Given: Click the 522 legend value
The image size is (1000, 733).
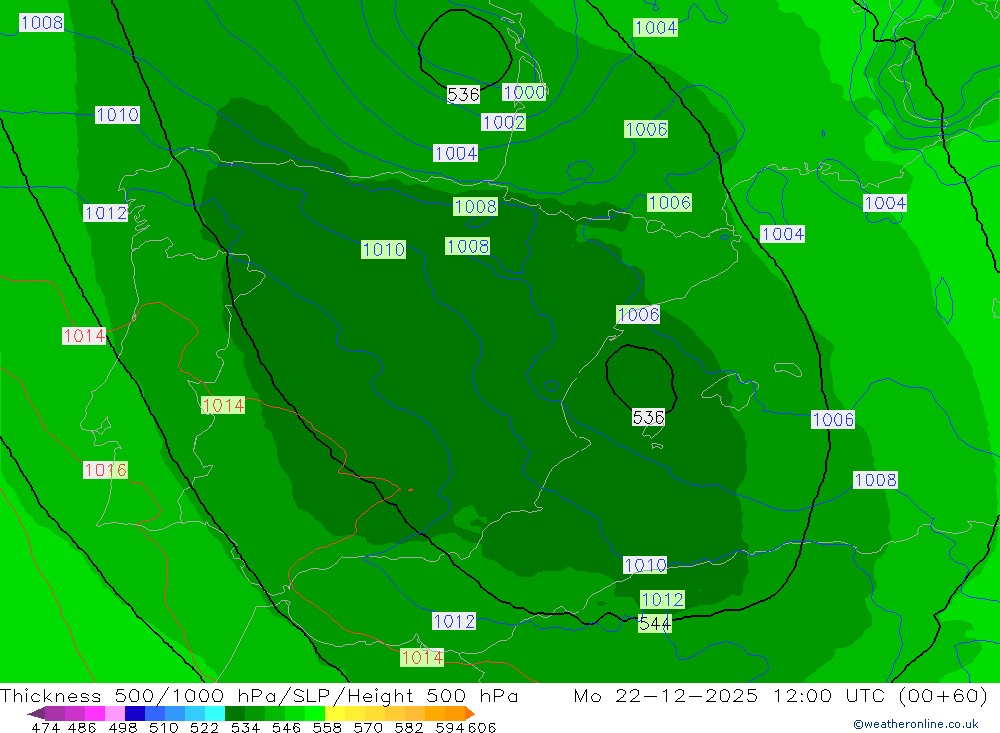Looking at the screenshot, I should click(204, 727).
